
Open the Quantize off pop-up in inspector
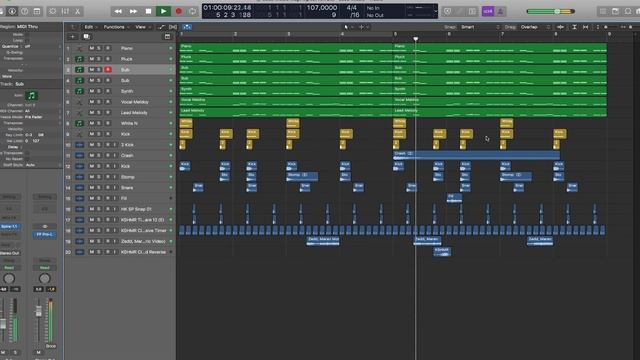42,47
